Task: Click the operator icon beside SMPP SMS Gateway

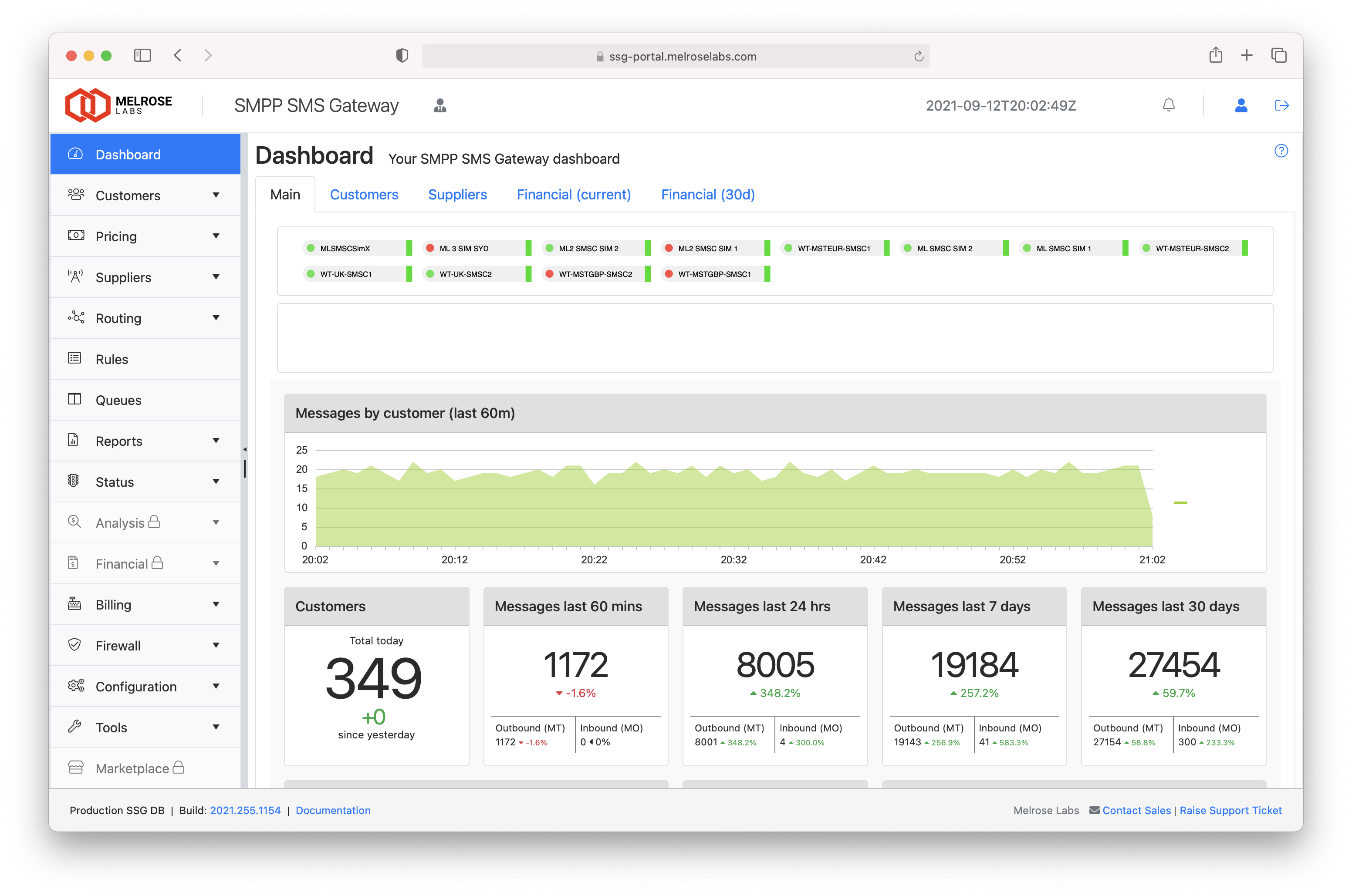Action: pos(439,105)
